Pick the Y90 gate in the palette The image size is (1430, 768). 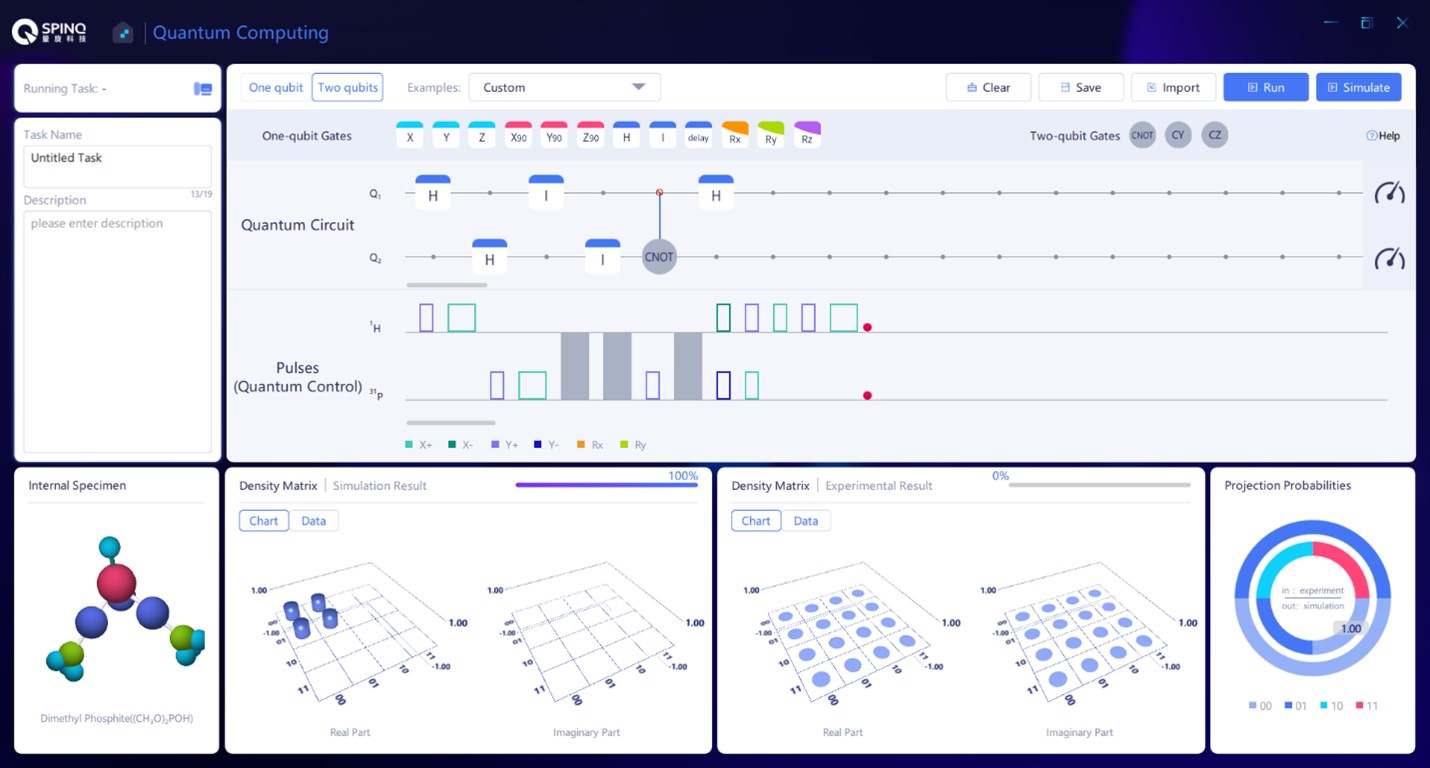554,135
